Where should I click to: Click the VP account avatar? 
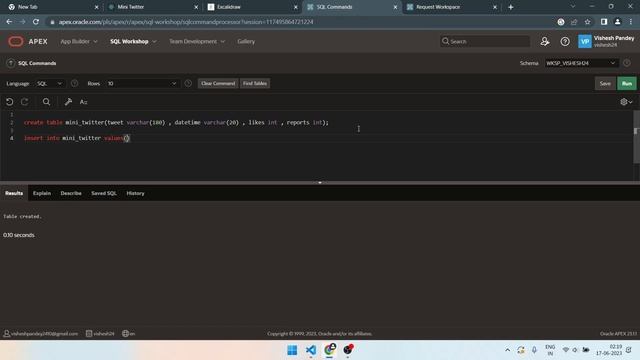[x=584, y=41]
